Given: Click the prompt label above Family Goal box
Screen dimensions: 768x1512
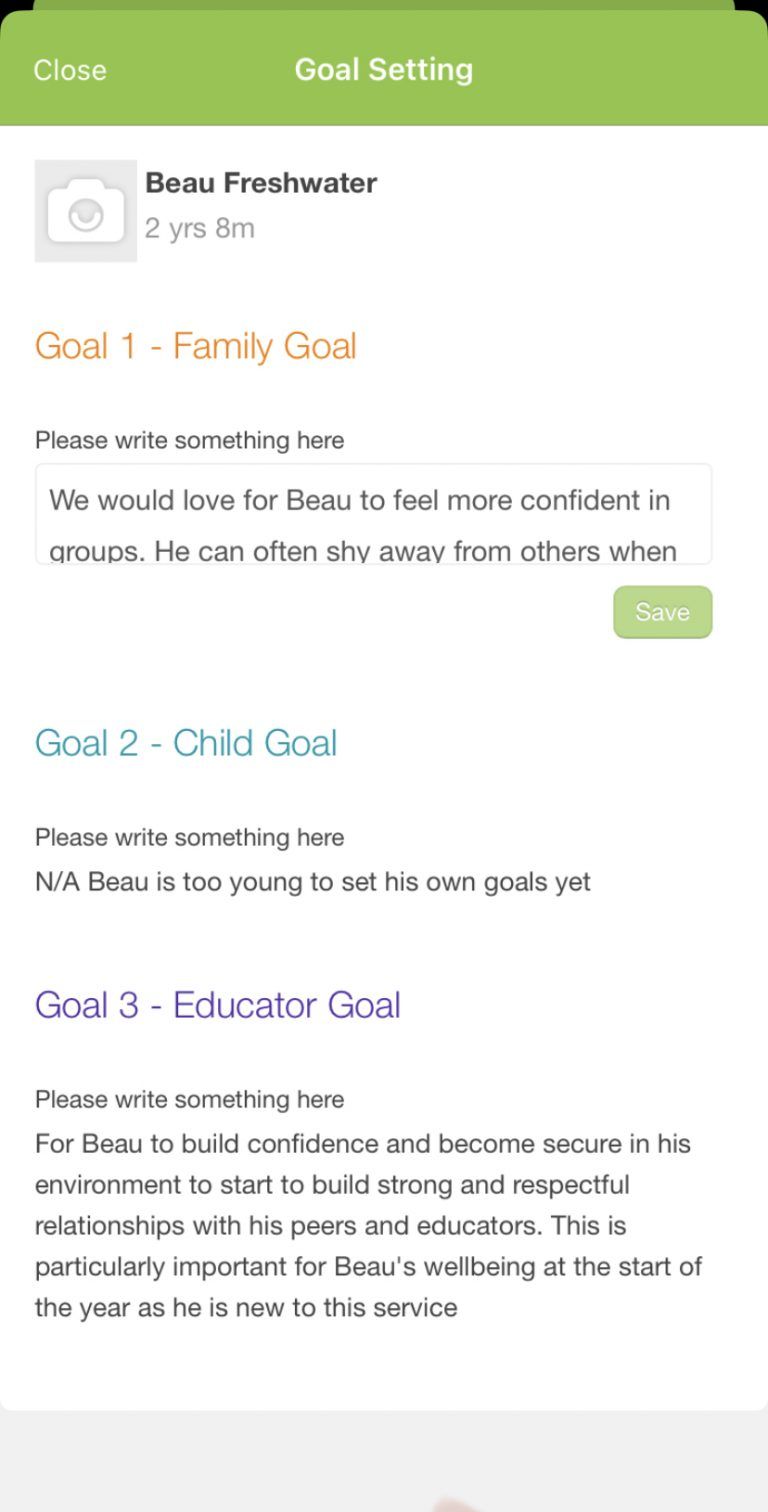Looking at the screenshot, I should [x=190, y=440].
